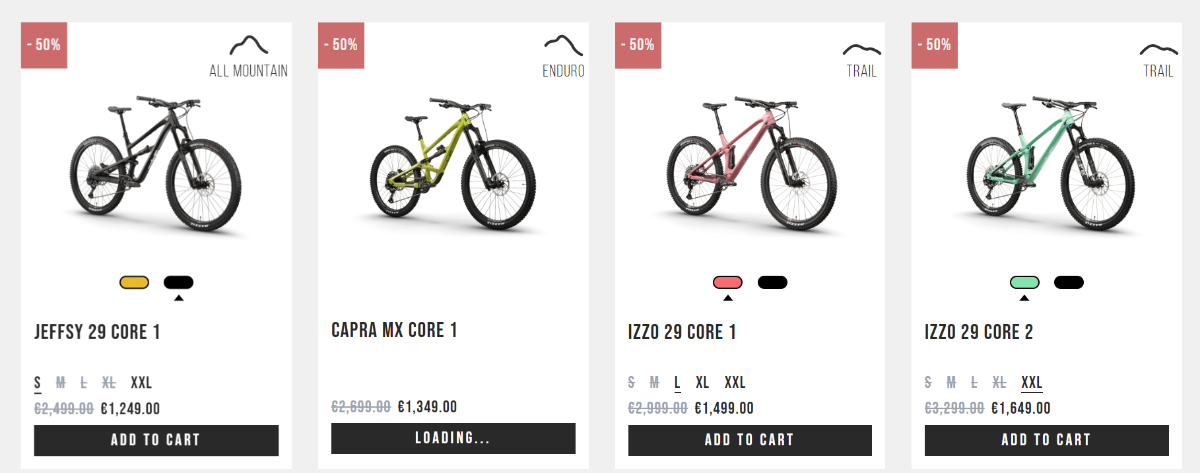
Task: Select black color for Jeffsy 29 Core 1
Action: click(x=178, y=282)
